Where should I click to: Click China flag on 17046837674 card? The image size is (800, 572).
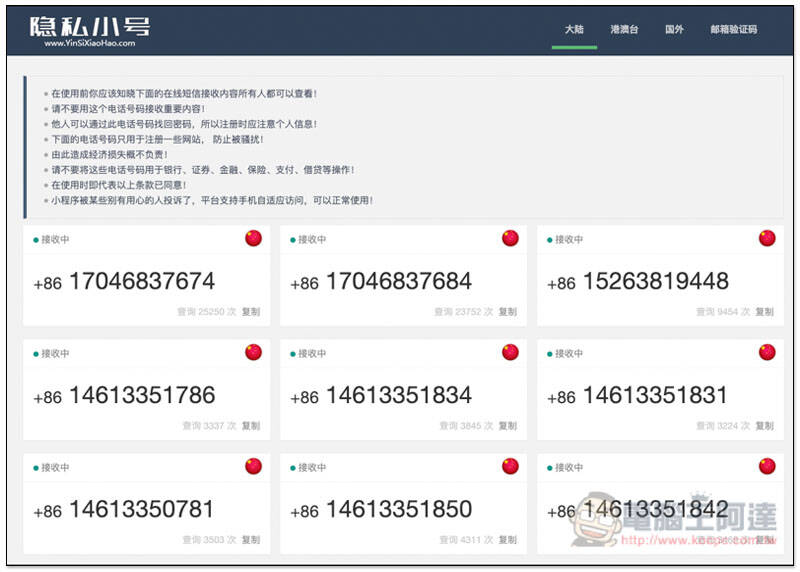(x=254, y=238)
